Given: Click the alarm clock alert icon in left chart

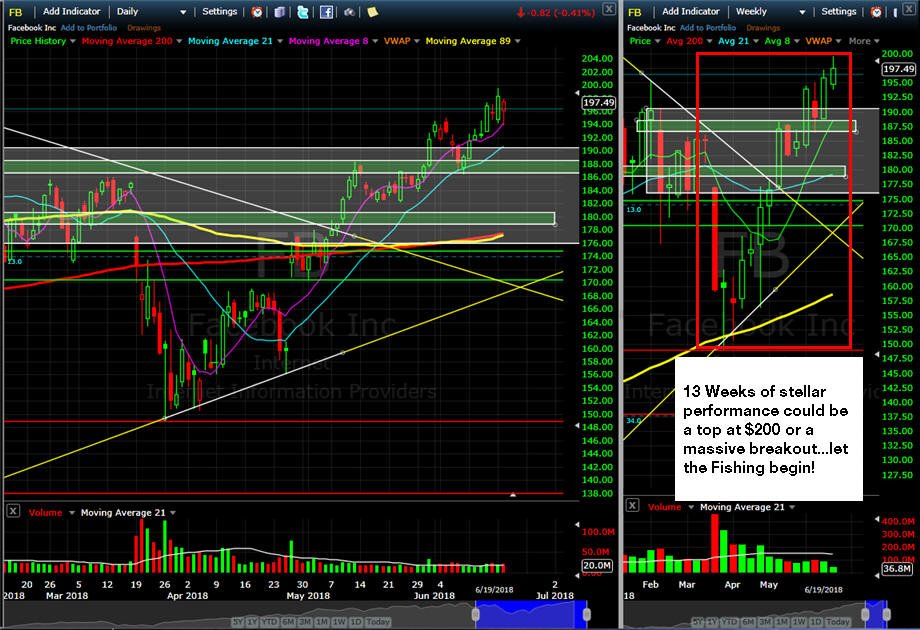Looking at the screenshot, I should 256,12.
